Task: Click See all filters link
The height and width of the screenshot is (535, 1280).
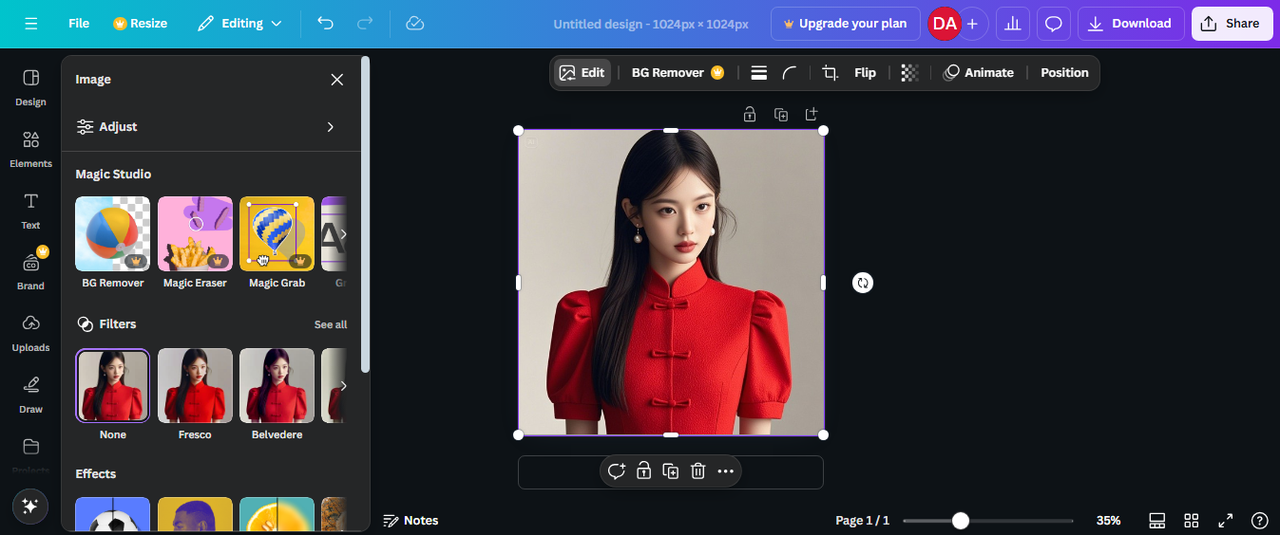Action: point(331,324)
